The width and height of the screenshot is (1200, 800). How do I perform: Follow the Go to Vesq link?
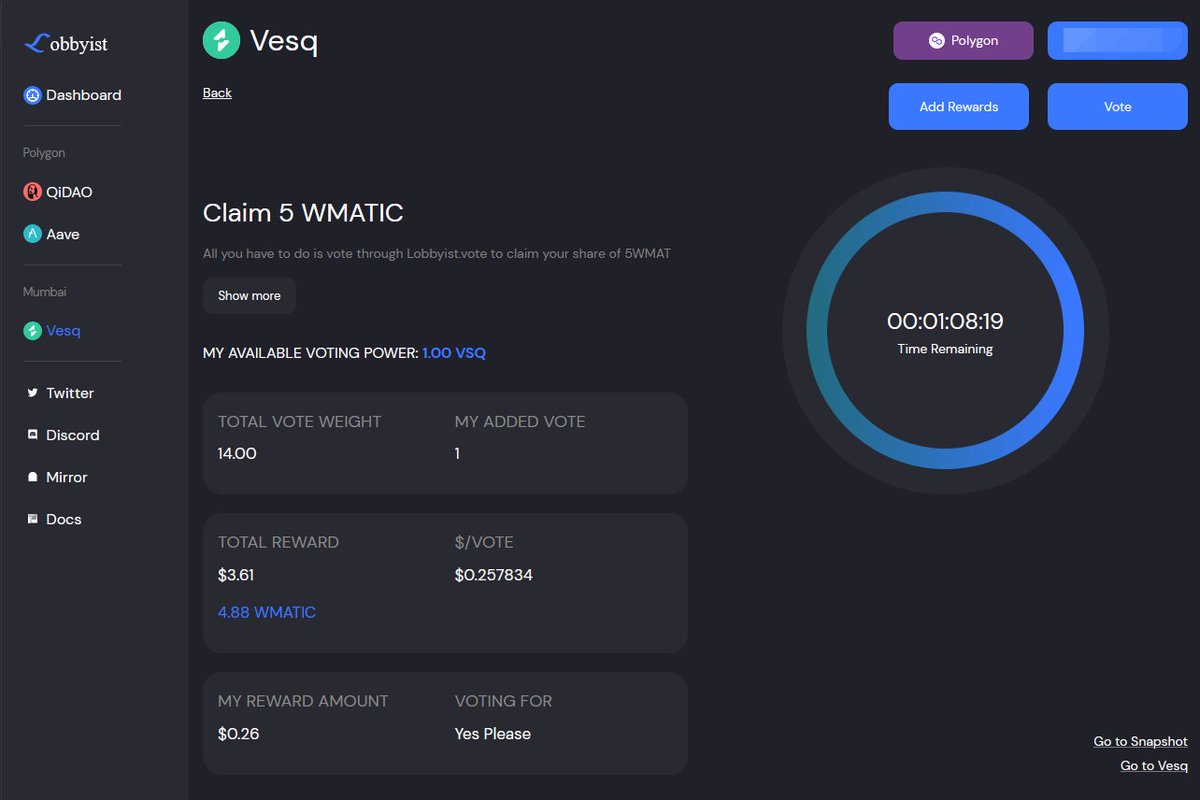(x=1154, y=765)
